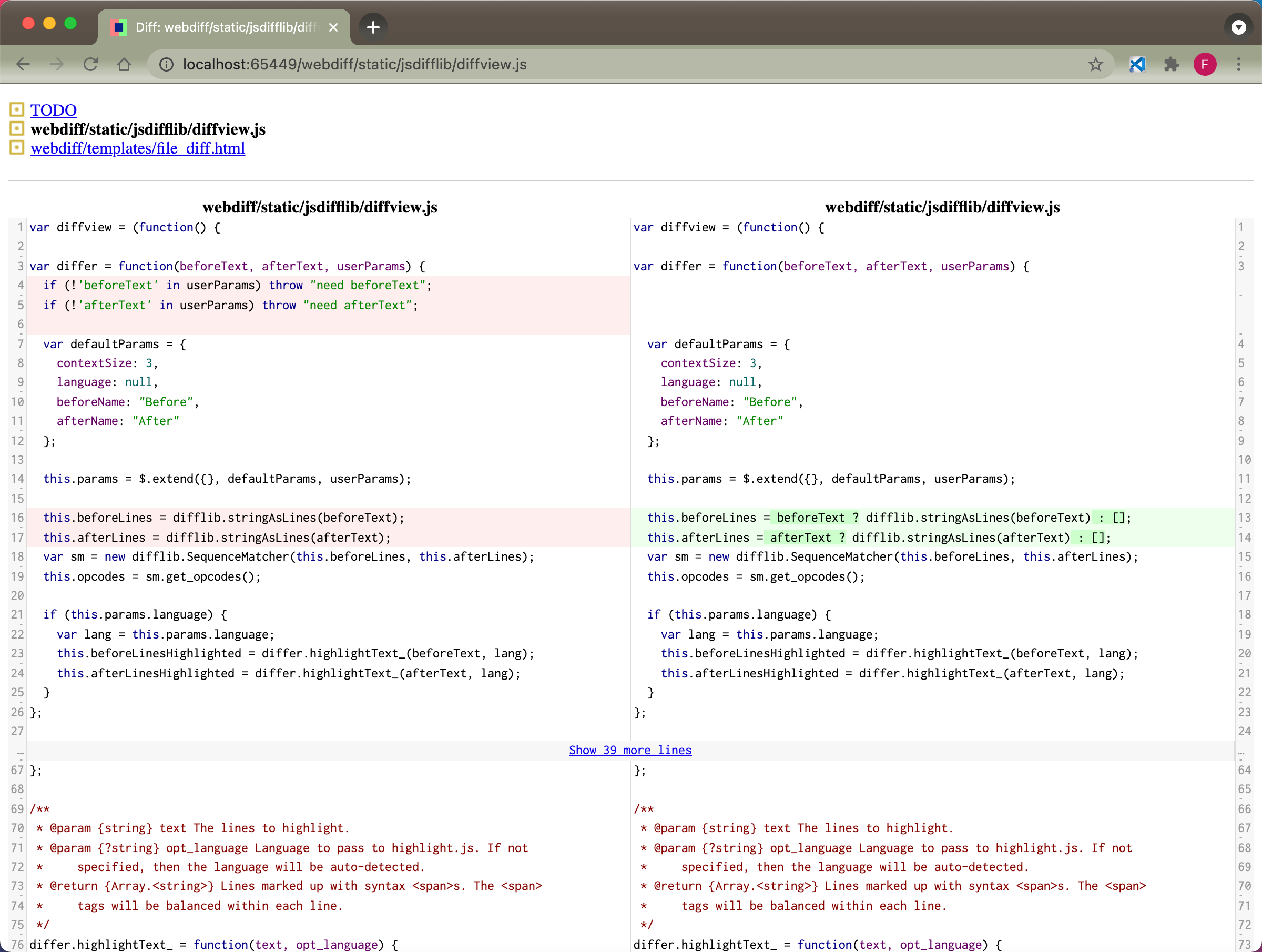Toggle the bookmark star for this page

click(1096, 64)
